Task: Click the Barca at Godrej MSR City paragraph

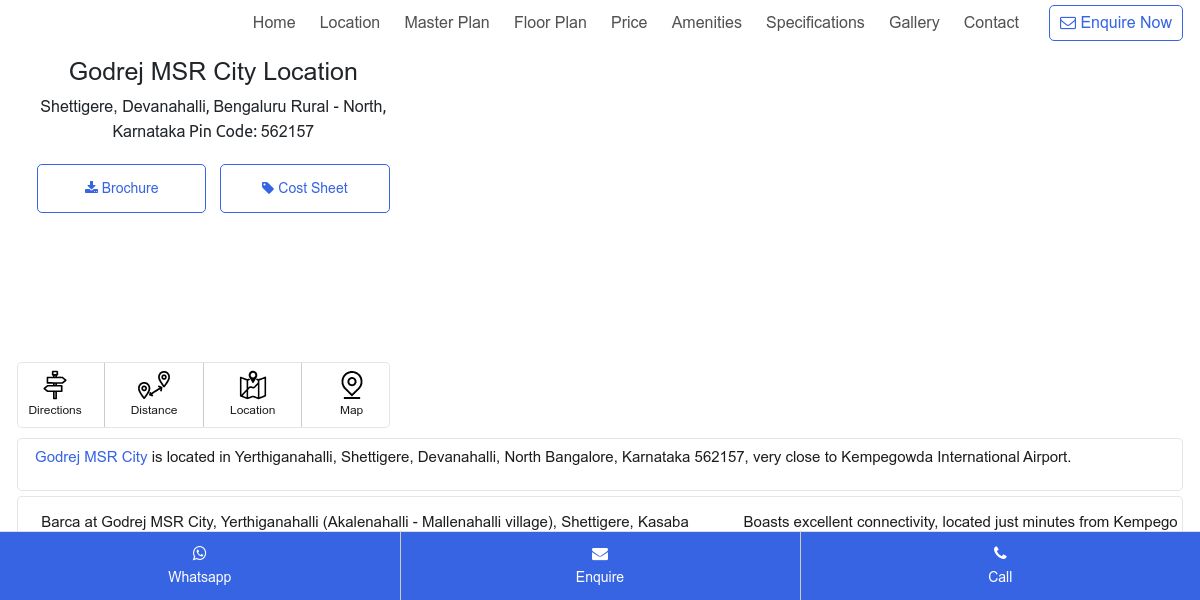Action: 365,522
